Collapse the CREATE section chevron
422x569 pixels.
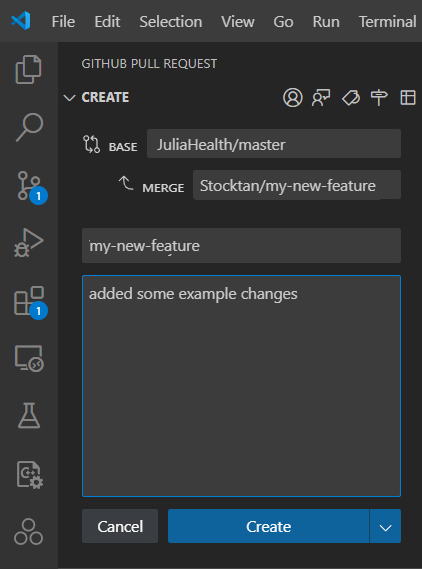69,98
